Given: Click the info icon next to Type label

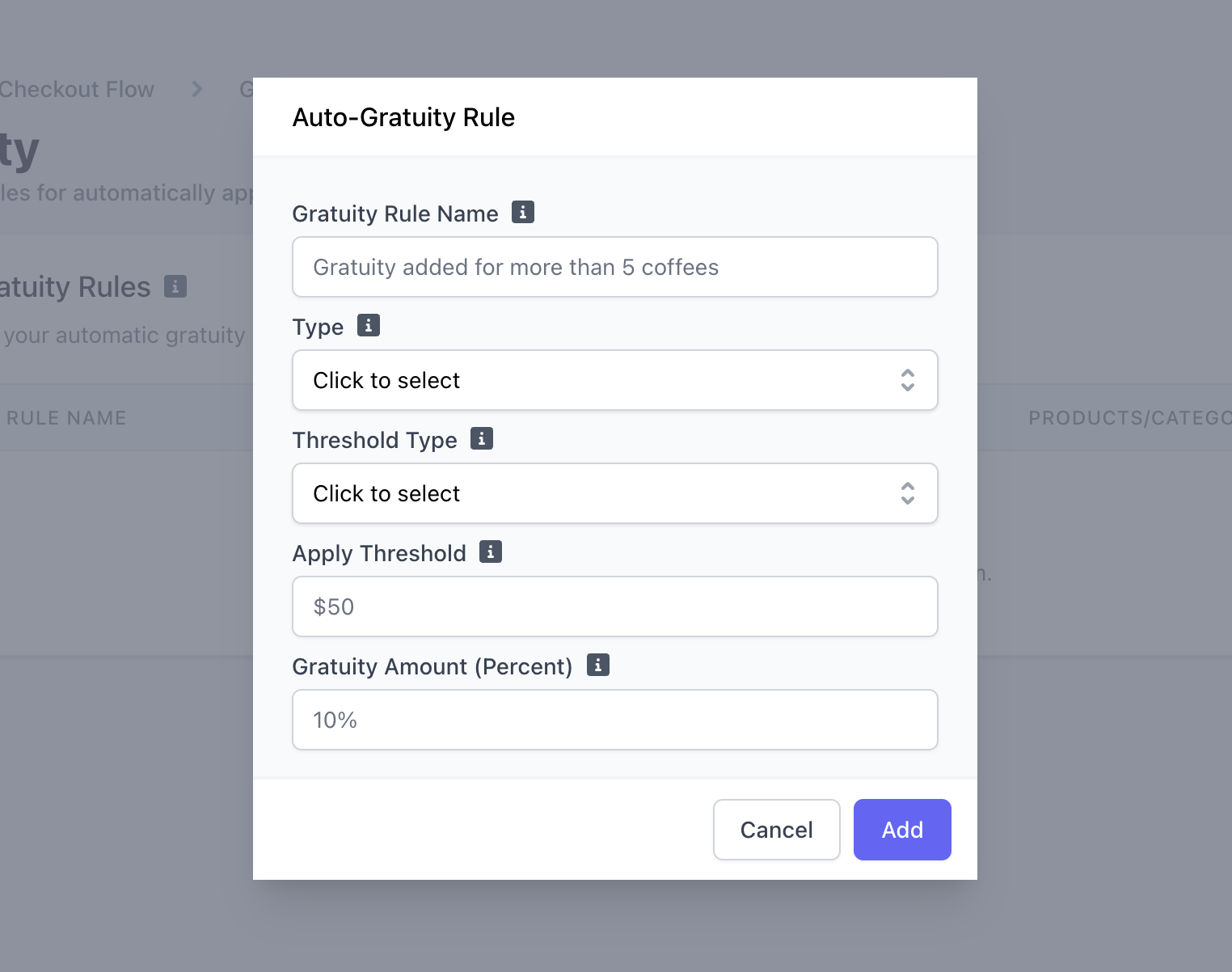Looking at the screenshot, I should tap(369, 326).
